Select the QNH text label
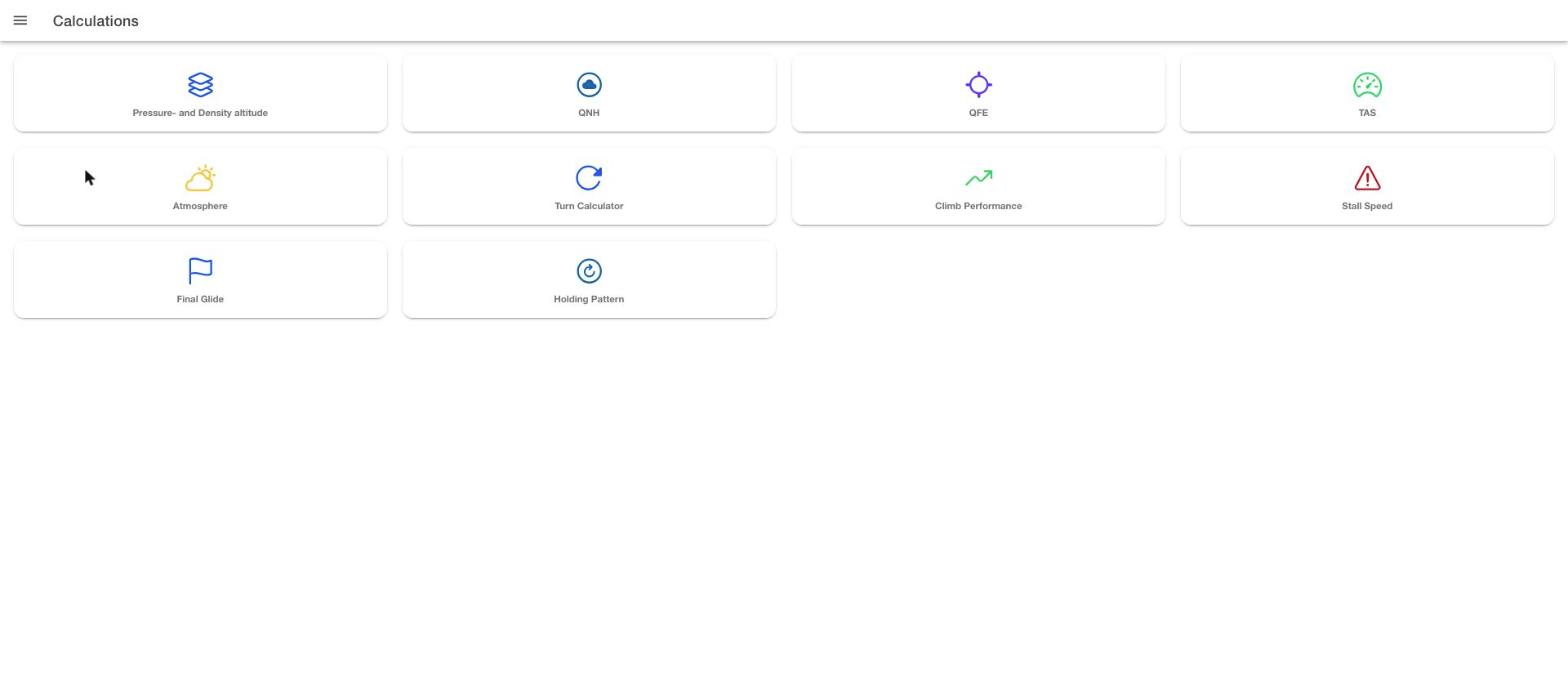Viewport: 1568px width, 688px height. (589, 113)
